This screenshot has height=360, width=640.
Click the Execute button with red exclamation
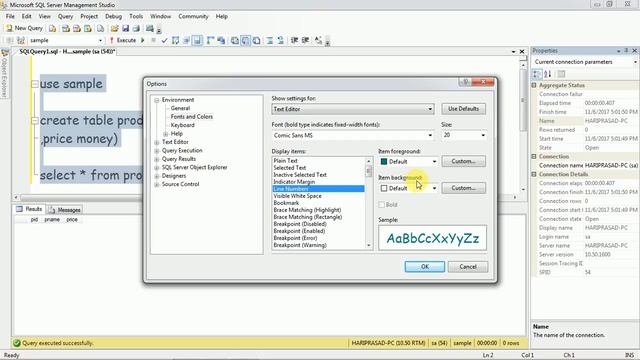[122, 40]
